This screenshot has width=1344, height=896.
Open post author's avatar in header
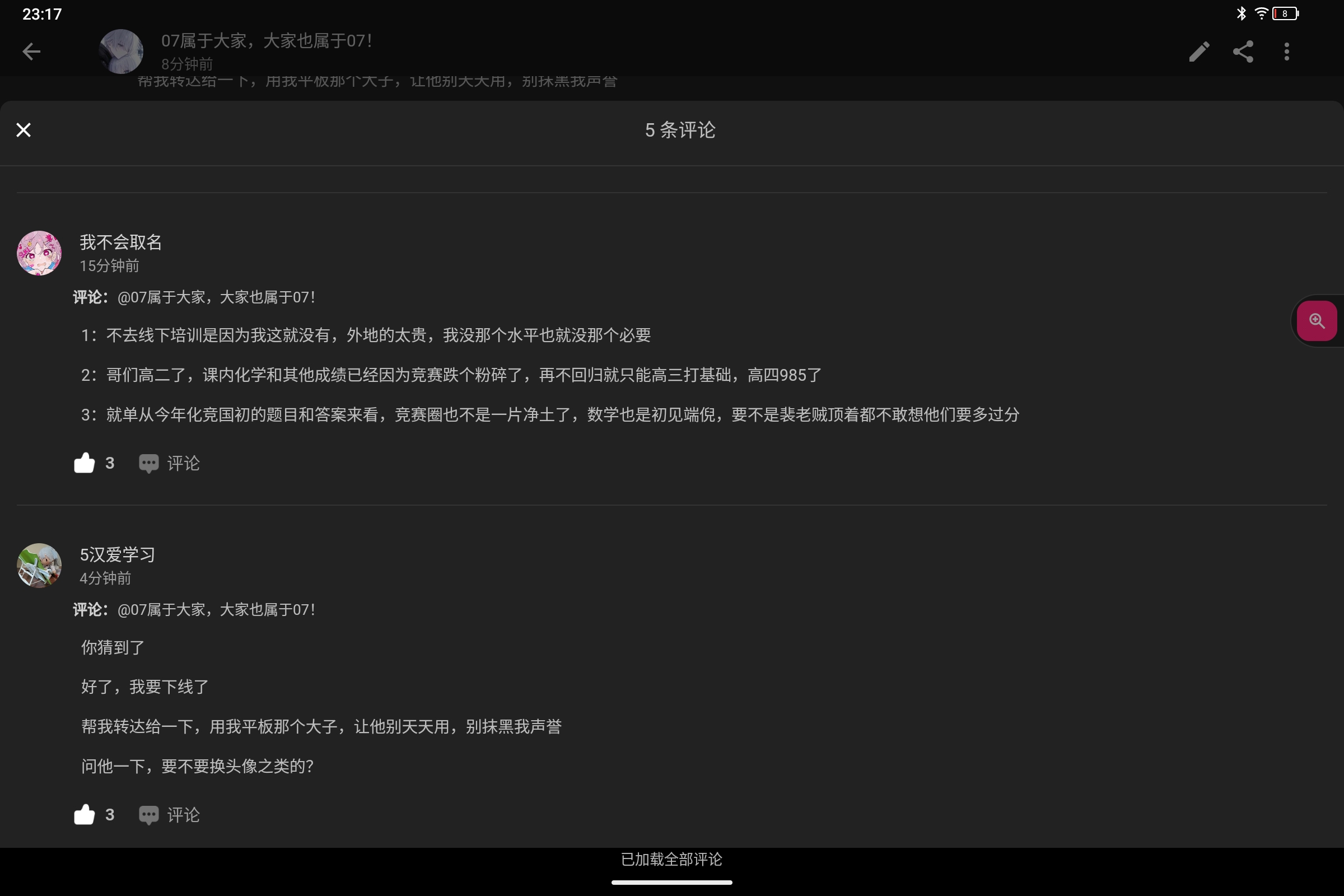click(121, 52)
